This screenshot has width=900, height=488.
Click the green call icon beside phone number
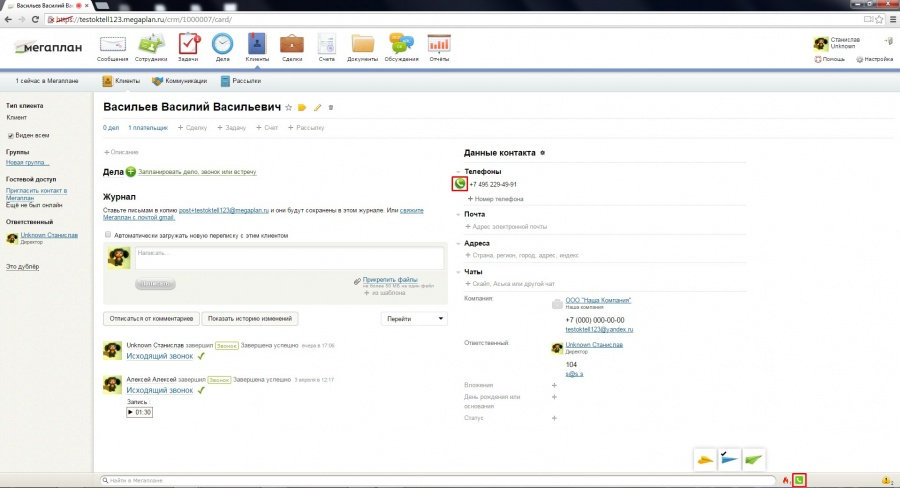(460, 184)
